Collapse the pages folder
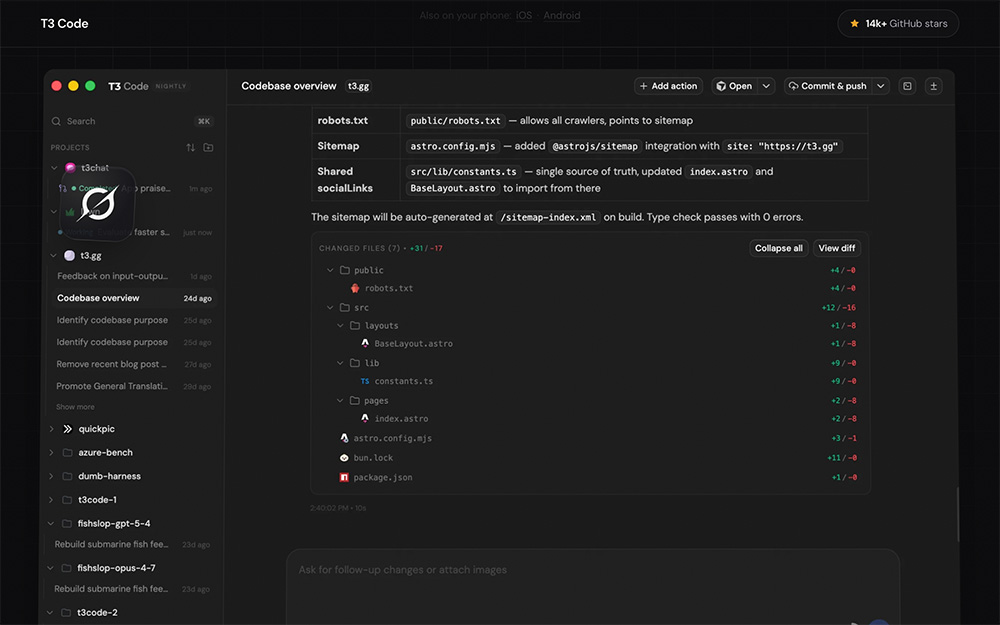Viewport: 1000px width, 625px height. click(341, 401)
